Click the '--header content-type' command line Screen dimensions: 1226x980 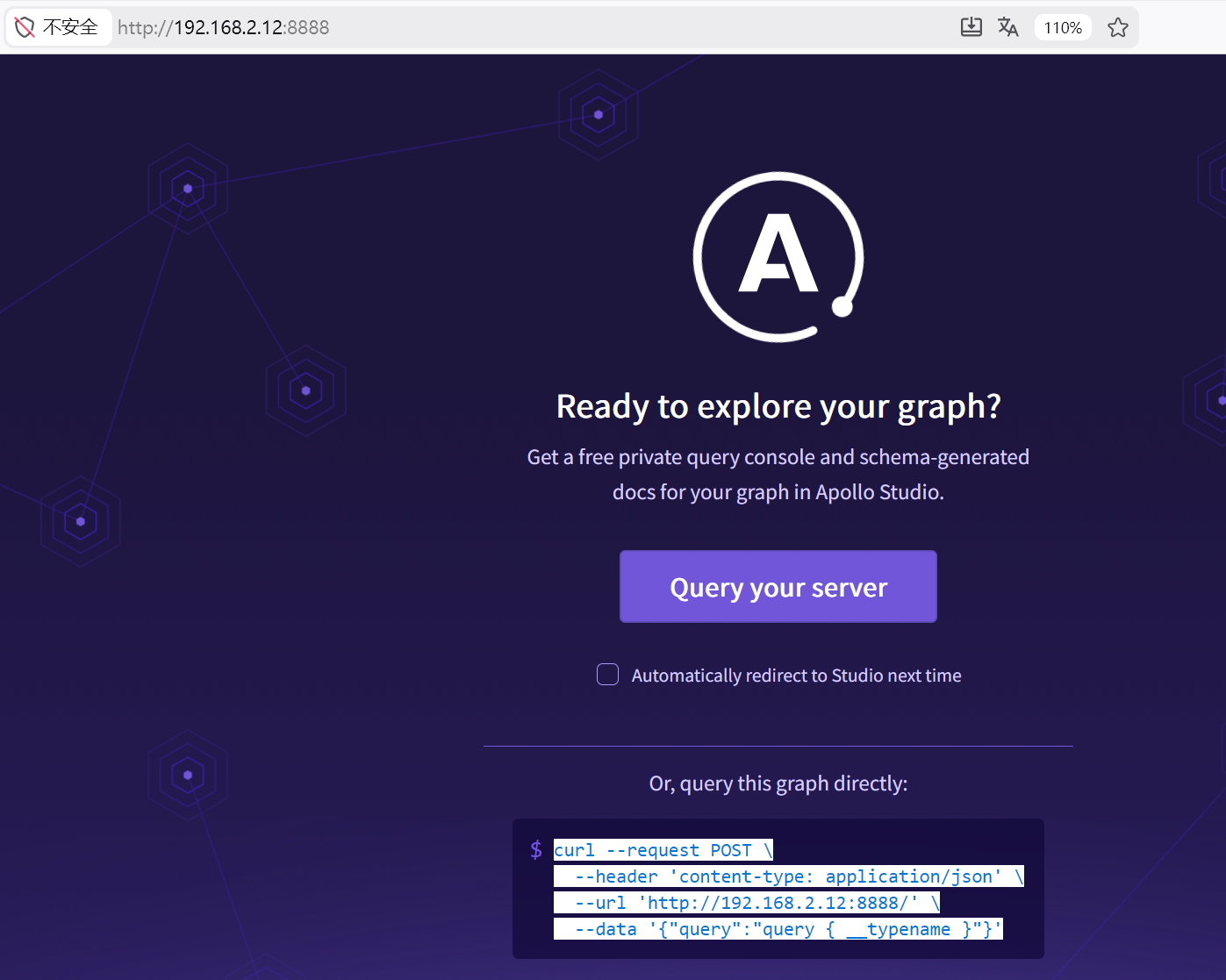coord(788,876)
